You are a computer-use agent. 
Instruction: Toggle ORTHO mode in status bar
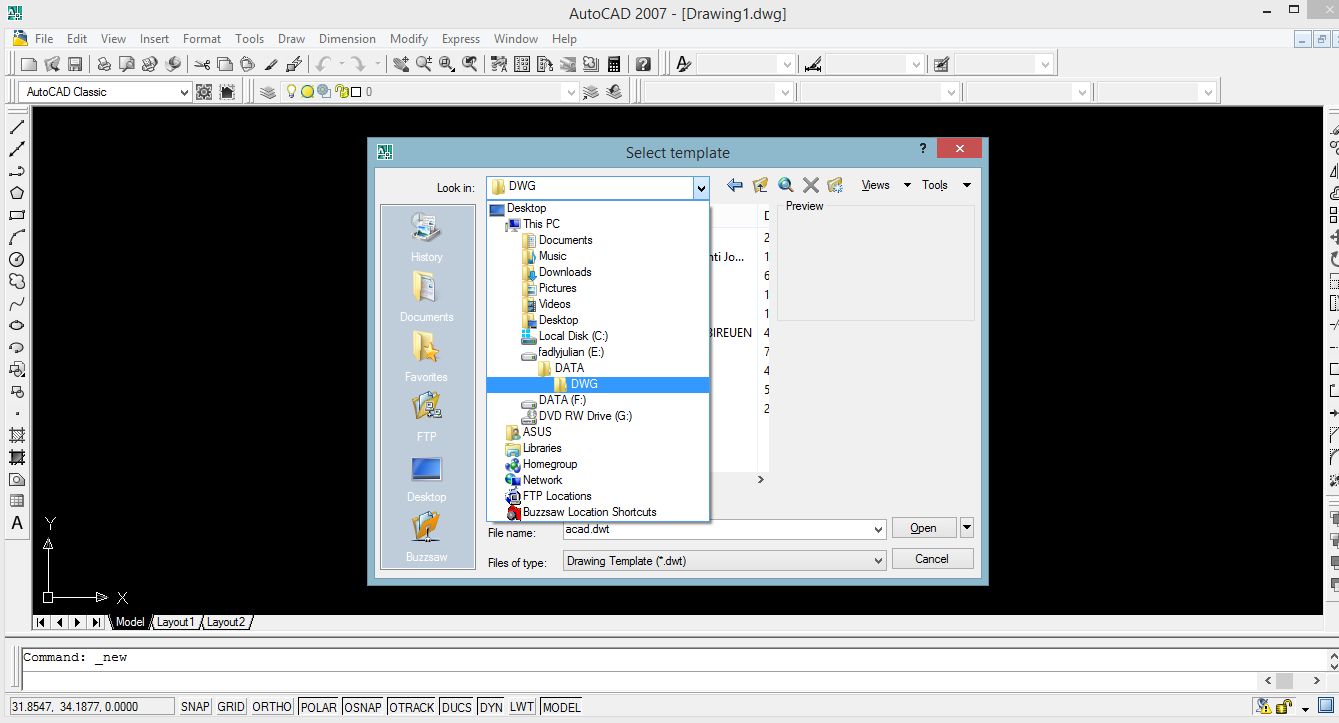point(271,707)
